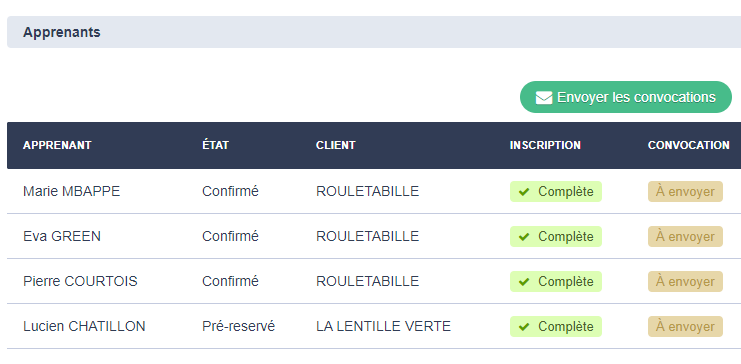This screenshot has width=741, height=364.
Task: Click checkmark icon in Pierre COURTOIS's inscription badge
Action: coord(524,282)
